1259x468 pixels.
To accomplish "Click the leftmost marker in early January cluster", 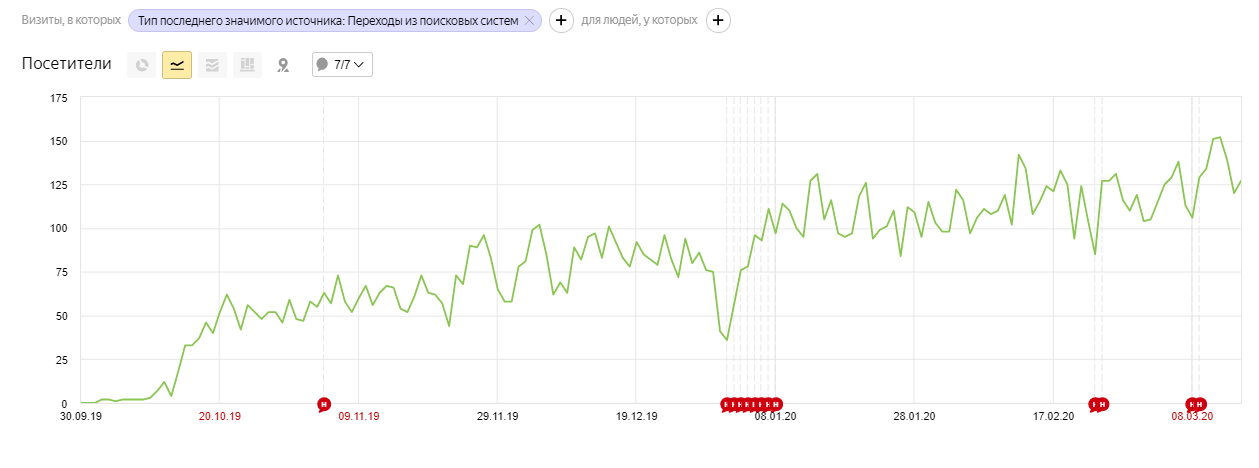I will pos(727,404).
